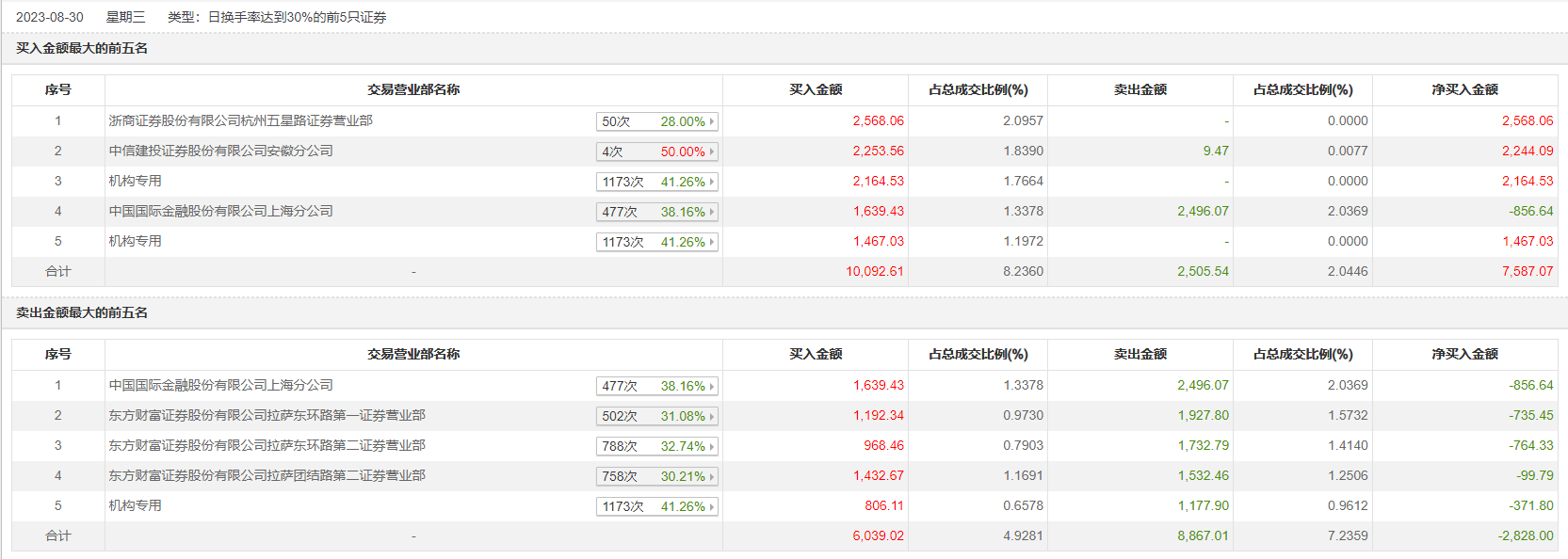Expand the 4次 50.00% stats dropdown

pos(656,152)
